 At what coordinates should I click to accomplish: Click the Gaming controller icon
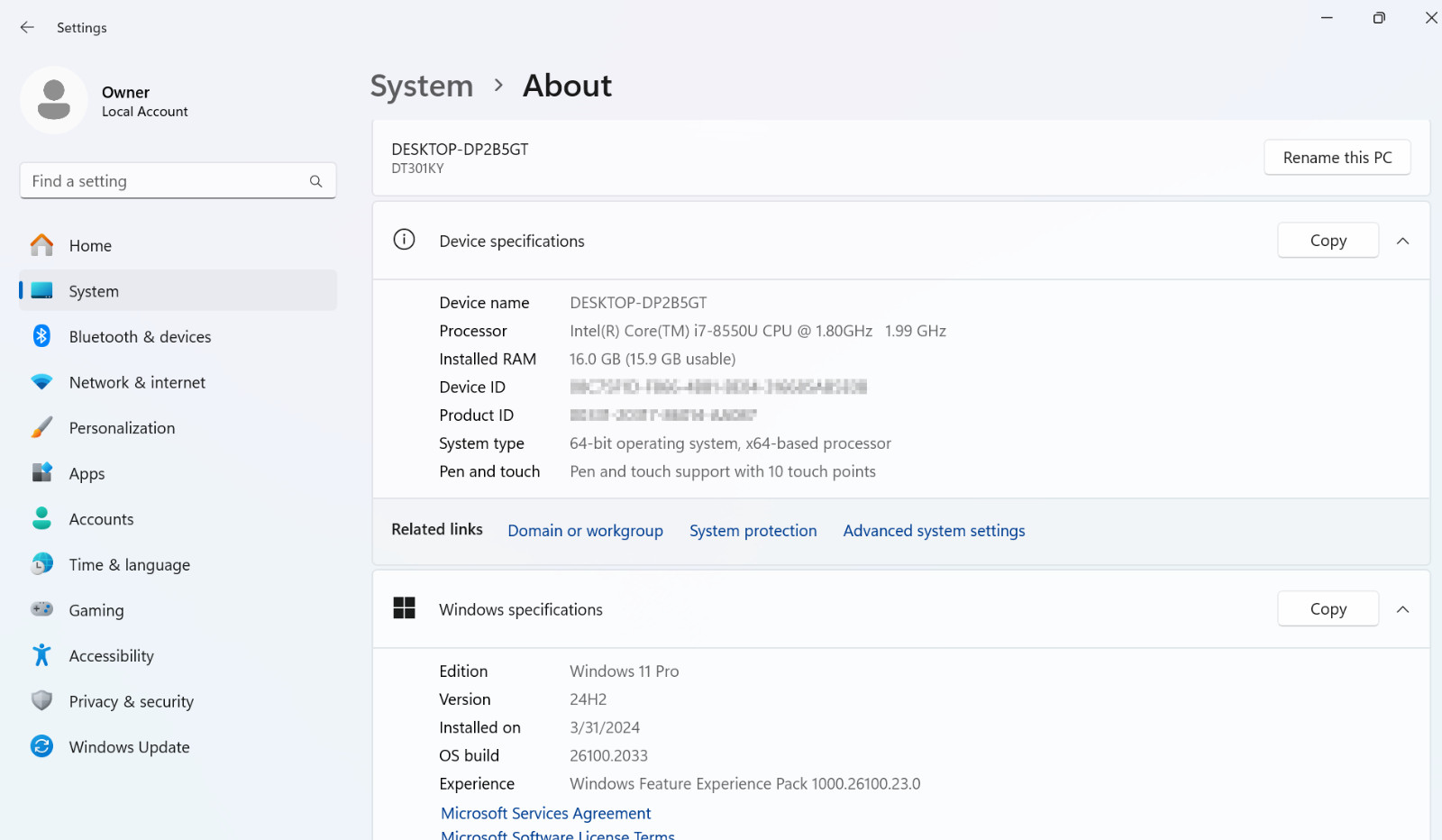(41, 609)
